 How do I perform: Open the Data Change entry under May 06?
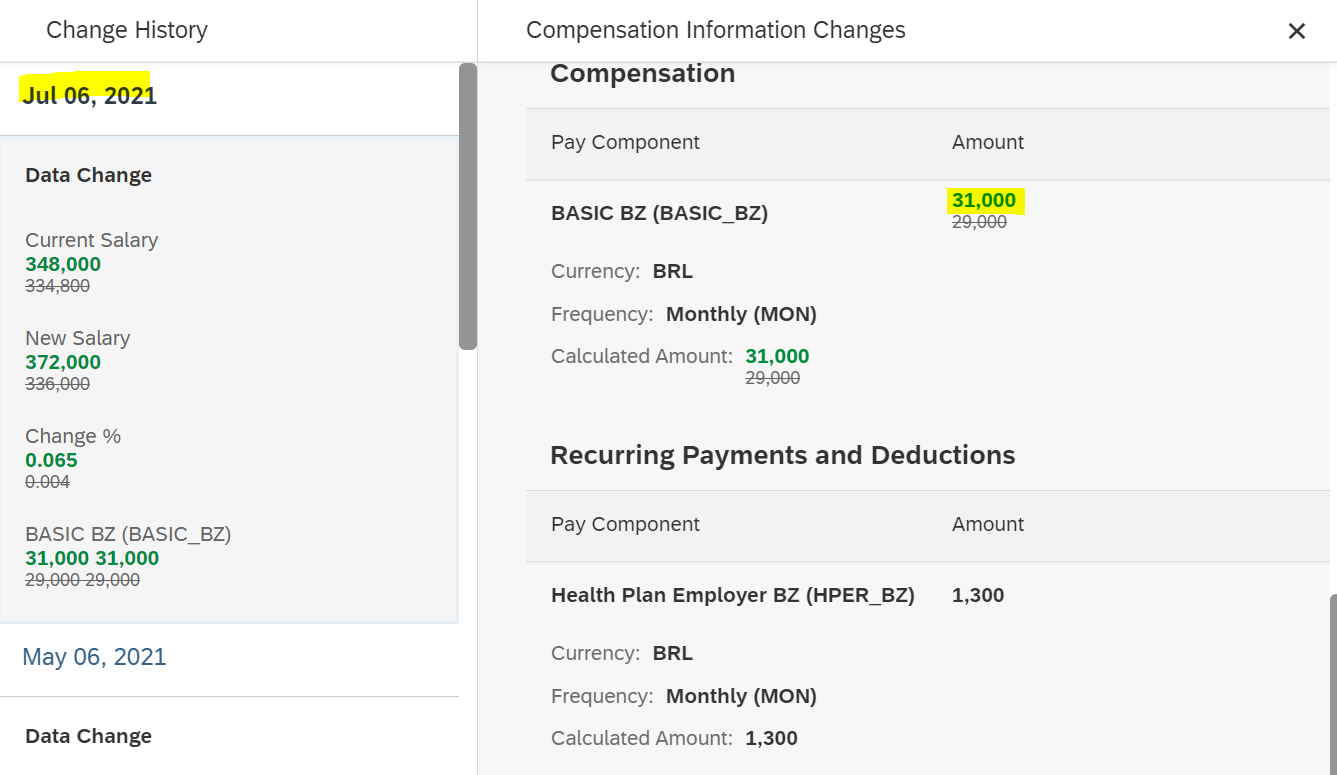tap(89, 737)
